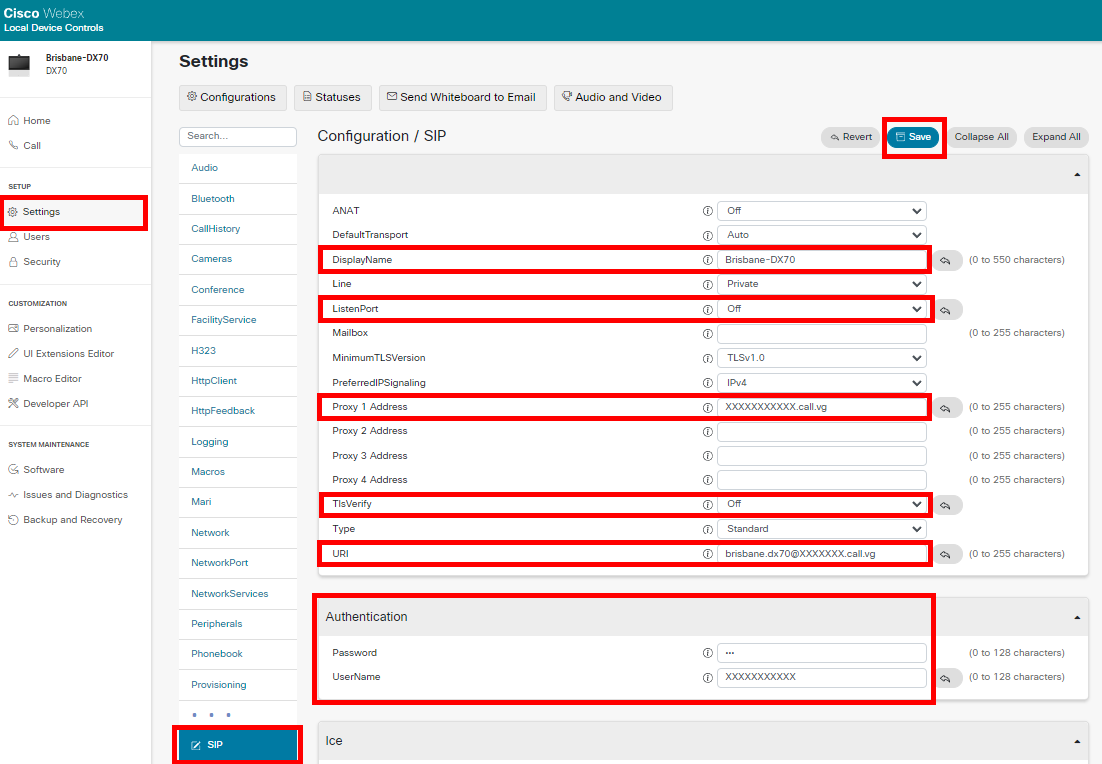Open the ANAT dropdown

pyautogui.click(x=822, y=211)
